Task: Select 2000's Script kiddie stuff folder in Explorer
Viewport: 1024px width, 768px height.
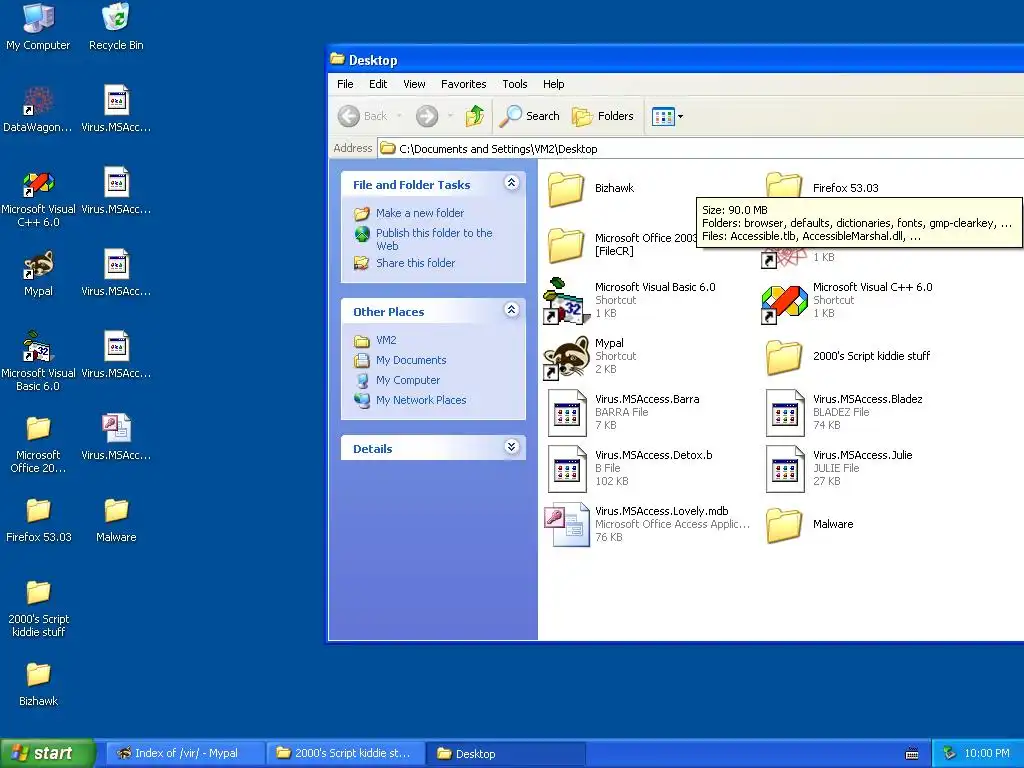Action: click(x=848, y=357)
